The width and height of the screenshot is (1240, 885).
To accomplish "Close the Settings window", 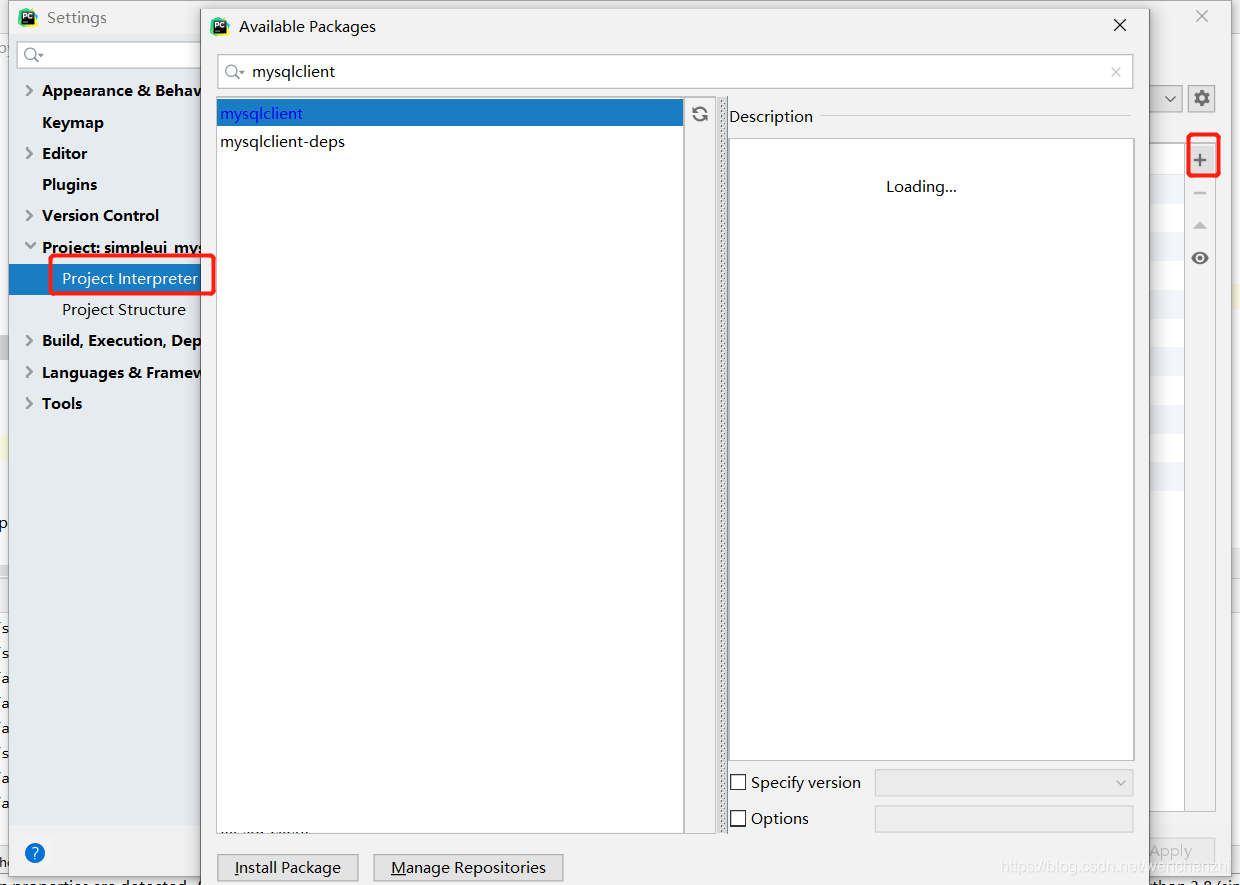I will click(x=1202, y=16).
